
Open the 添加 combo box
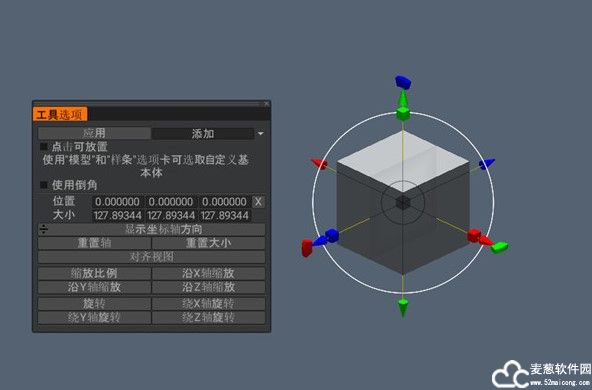(x=203, y=134)
